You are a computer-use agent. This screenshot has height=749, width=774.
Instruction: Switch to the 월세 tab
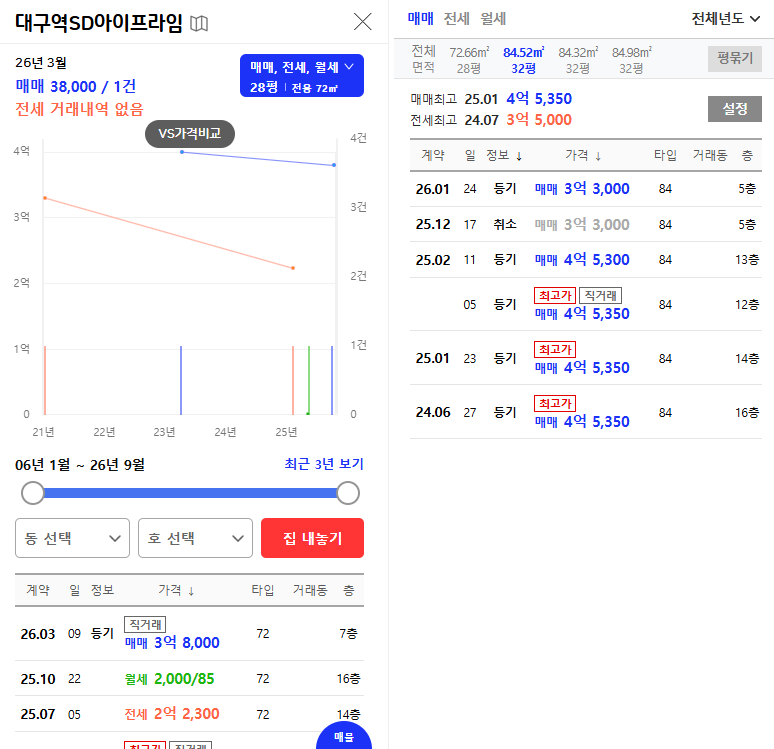point(493,19)
